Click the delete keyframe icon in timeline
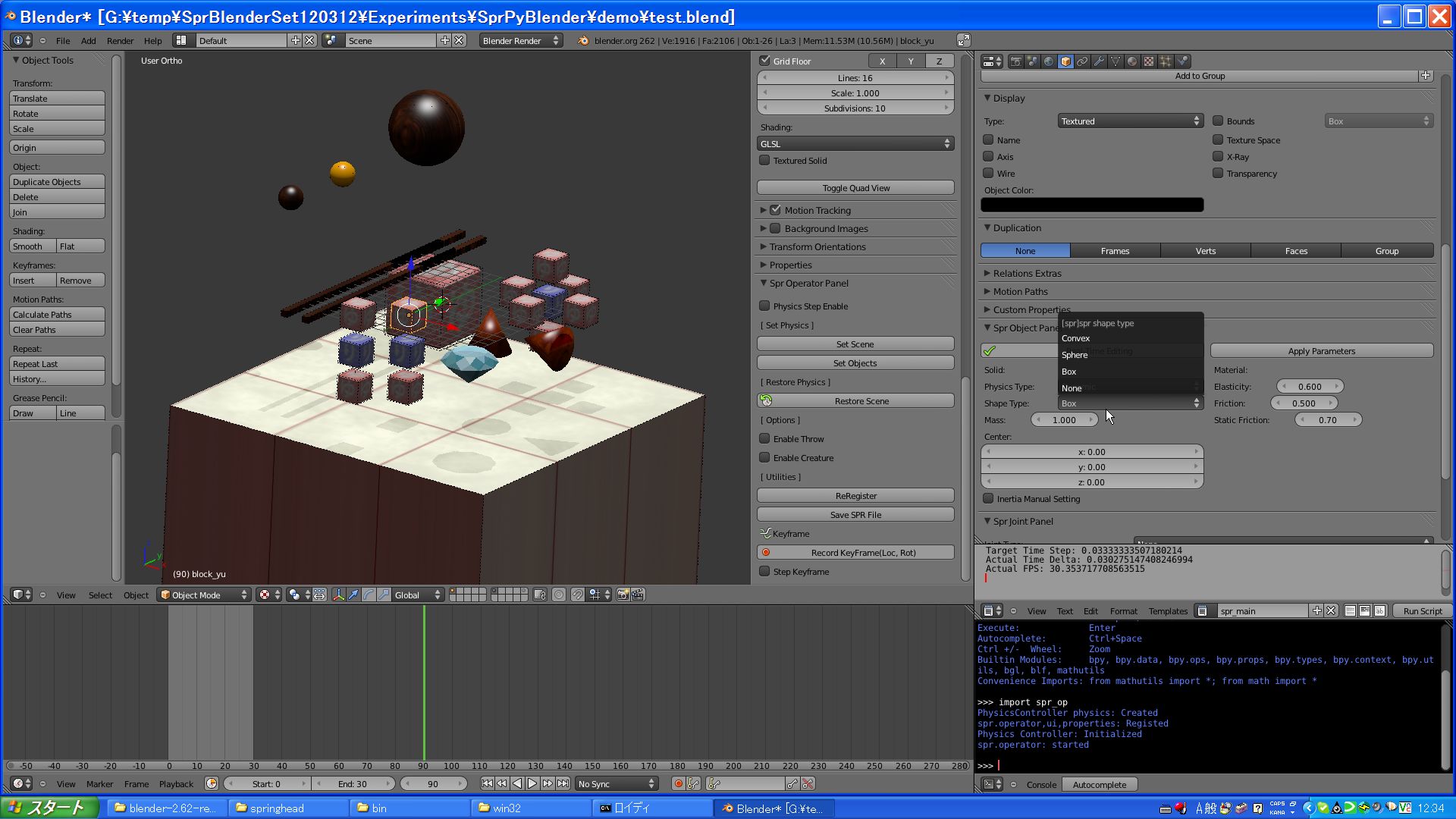The height and width of the screenshot is (819, 1456). [808, 783]
